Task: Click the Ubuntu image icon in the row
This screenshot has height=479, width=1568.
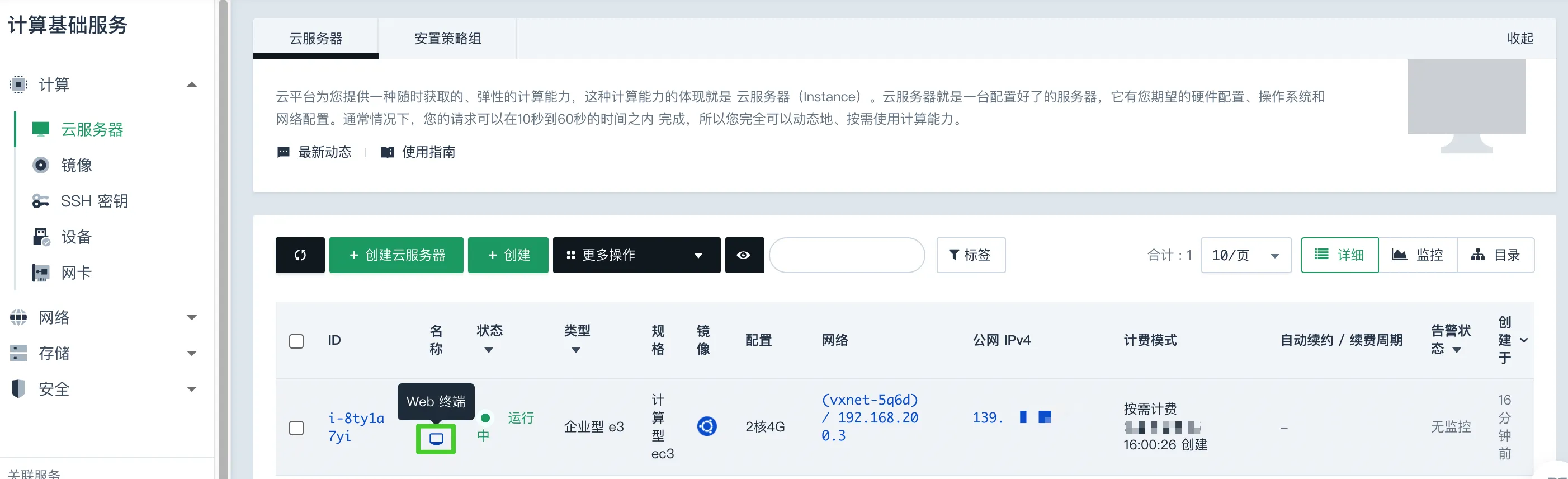Action: tap(707, 426)
